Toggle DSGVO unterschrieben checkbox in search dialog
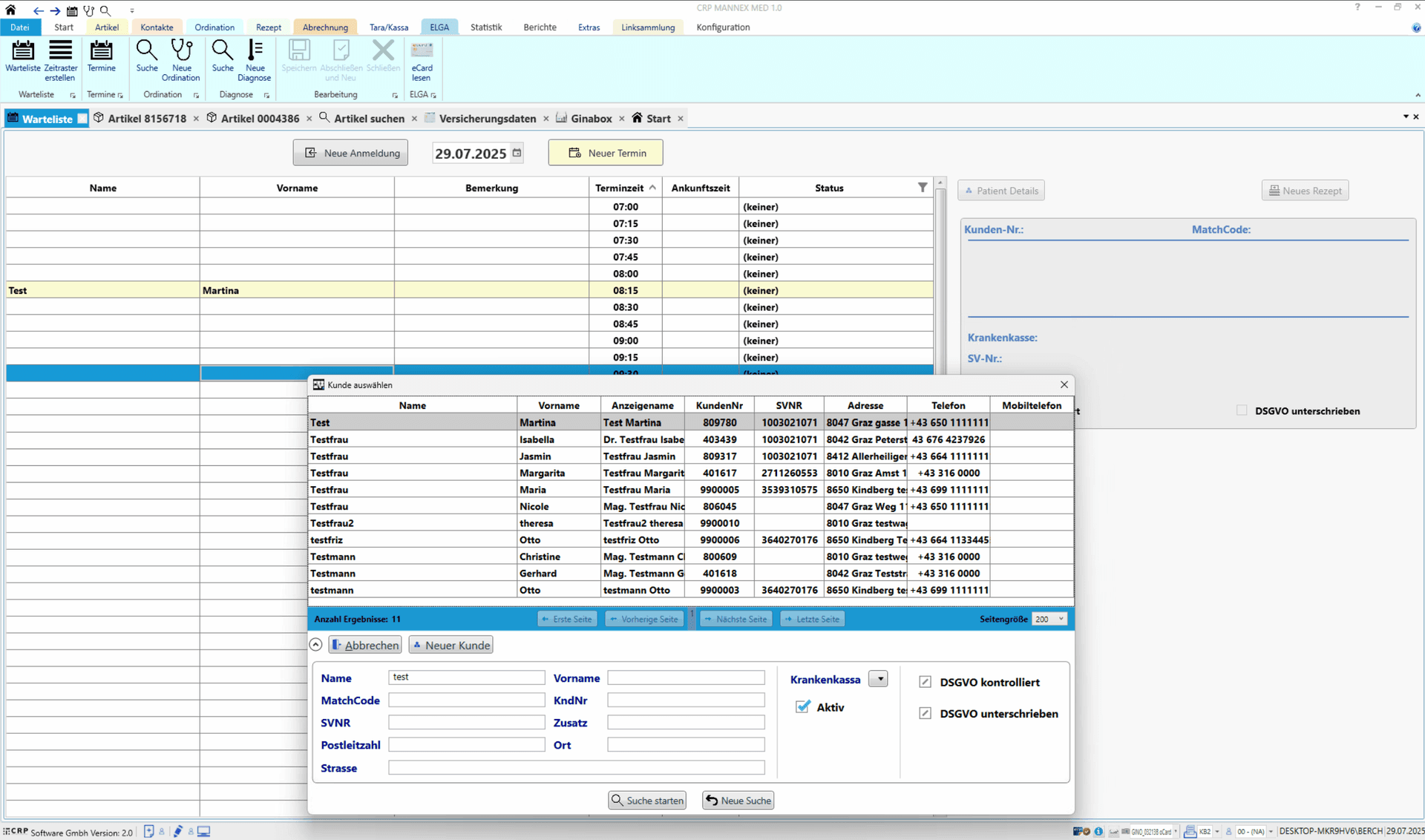The height and width of the screenshot is (840, 1425). [x=925, y=713]
